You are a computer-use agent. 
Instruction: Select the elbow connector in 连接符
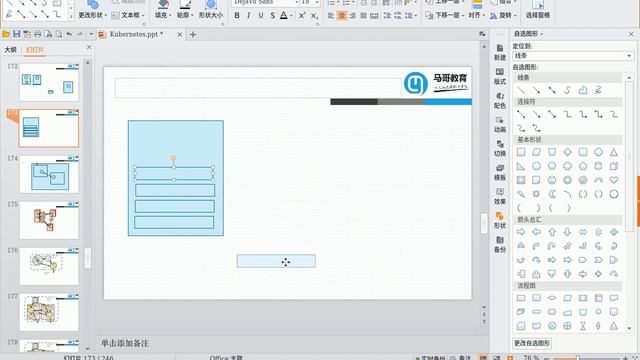[x=567, y=115]
